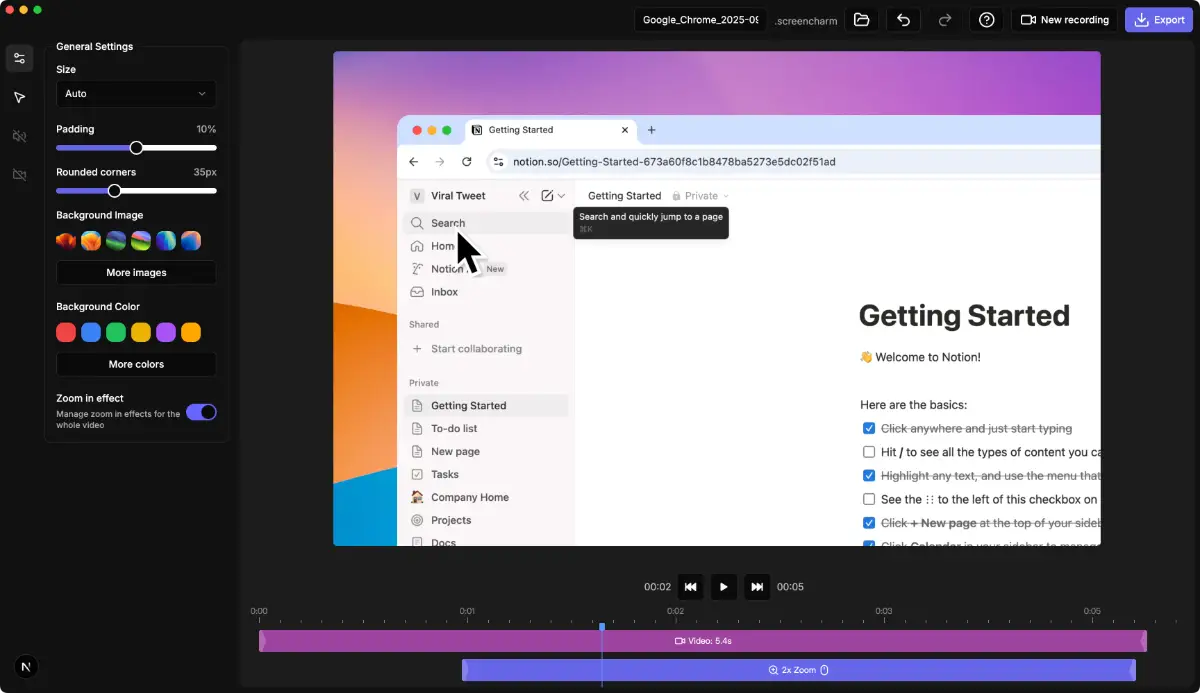Open the general settings sliders icon
Screen dimensions: 1200x693
[19, 59]
